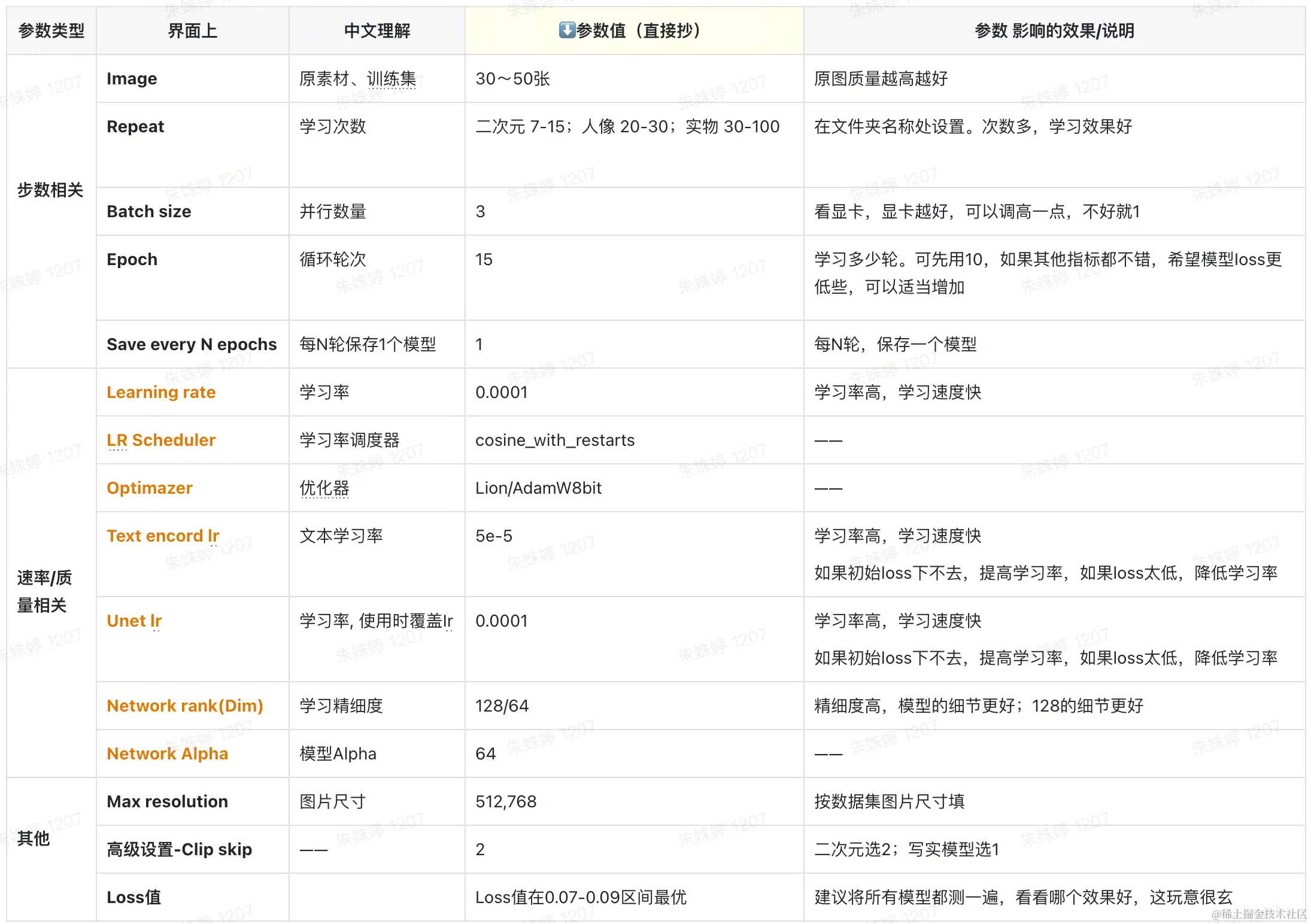
Task: Click the 原图质量越高越好 description
Action: (x=881, y=78)
